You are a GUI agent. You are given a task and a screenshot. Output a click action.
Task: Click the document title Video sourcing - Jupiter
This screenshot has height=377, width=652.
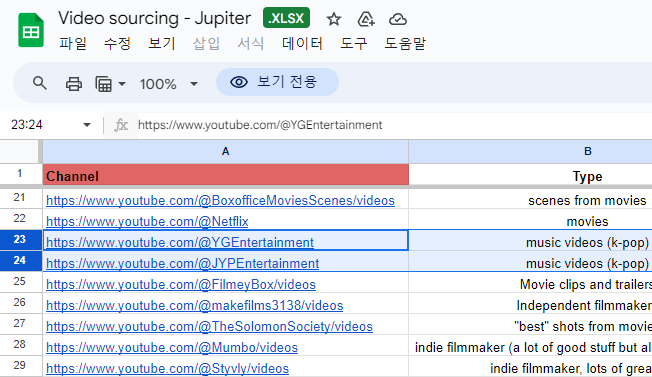[x=154, y=18]
